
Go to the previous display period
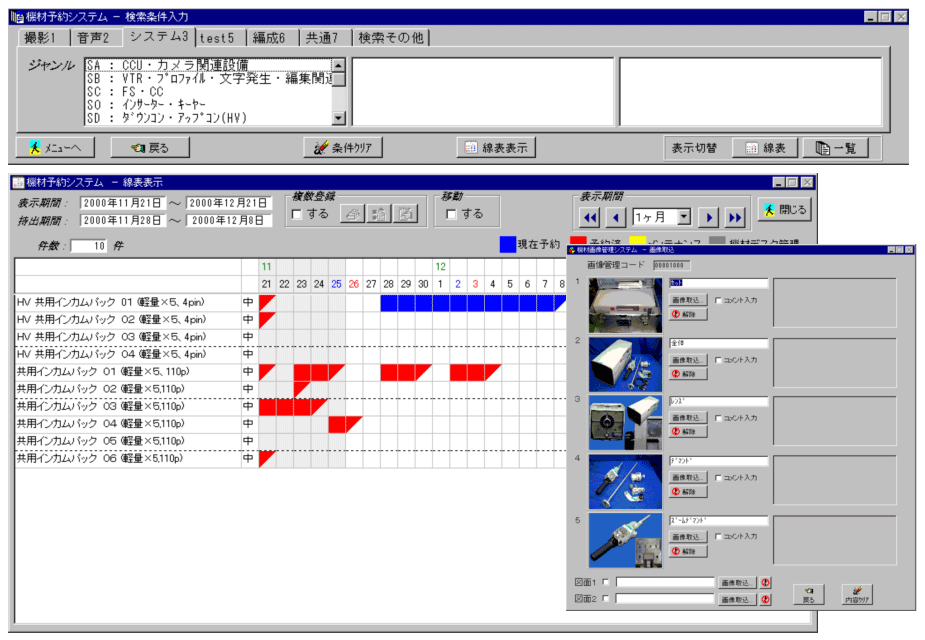[616, 217]
